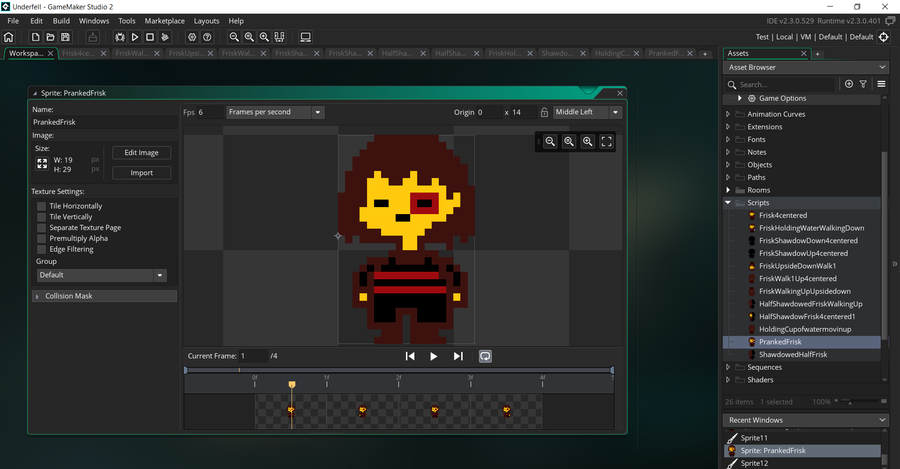The height and width of the screenshot is (469, 900).
Task: Enable Tile Vertically checkbox
Action: (41, 217)
